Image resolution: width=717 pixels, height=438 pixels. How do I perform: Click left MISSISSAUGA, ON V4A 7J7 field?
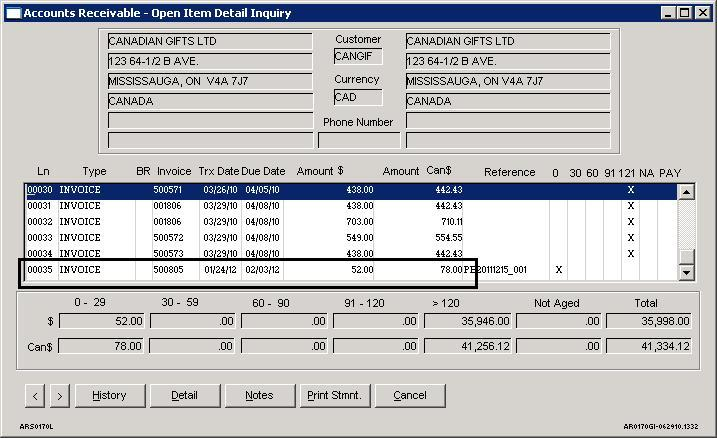[210, 81]
